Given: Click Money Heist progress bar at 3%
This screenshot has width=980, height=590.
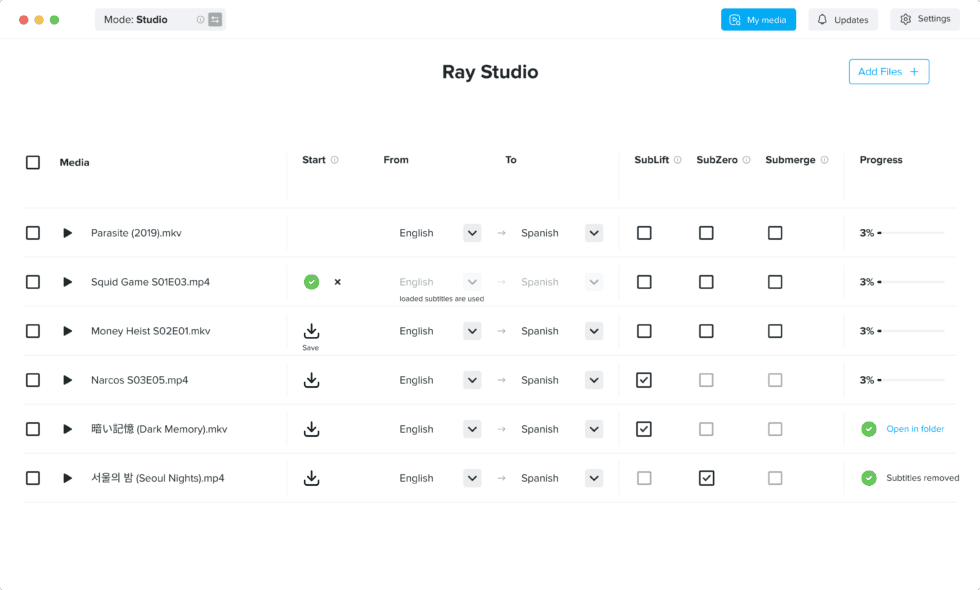Looking at the screenshot, I should click(911, 331).
